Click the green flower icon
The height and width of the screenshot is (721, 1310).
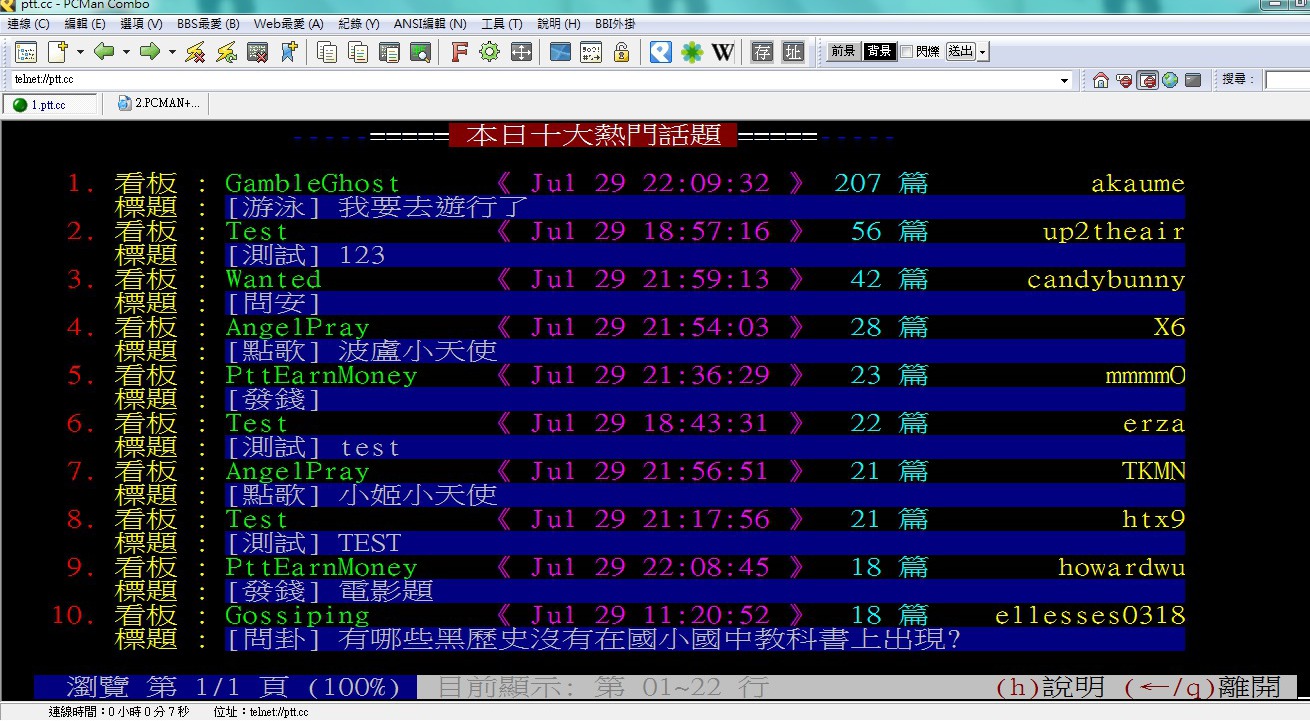692,52
